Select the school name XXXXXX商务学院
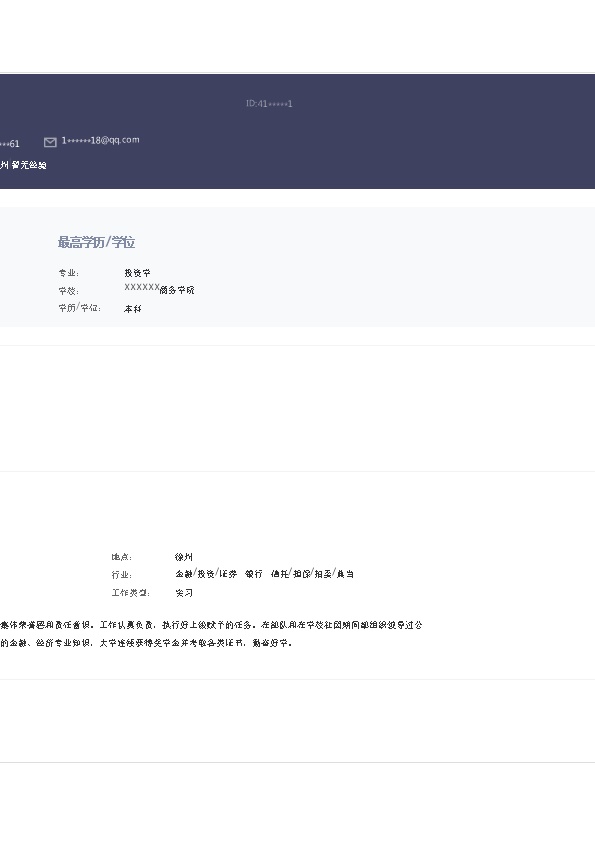This screenshot has width=595, height=842. pyautogui.click(x=159, y=289)
